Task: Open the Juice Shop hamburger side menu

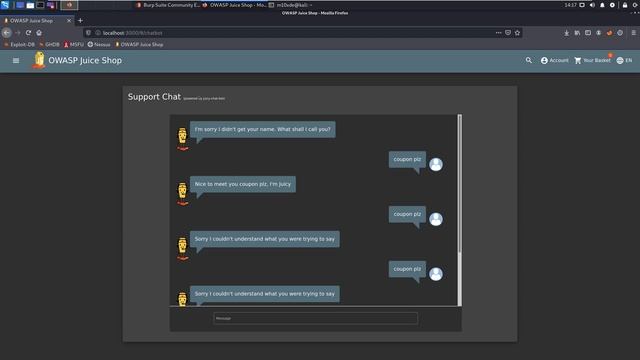Action: [x=16, y=60]
